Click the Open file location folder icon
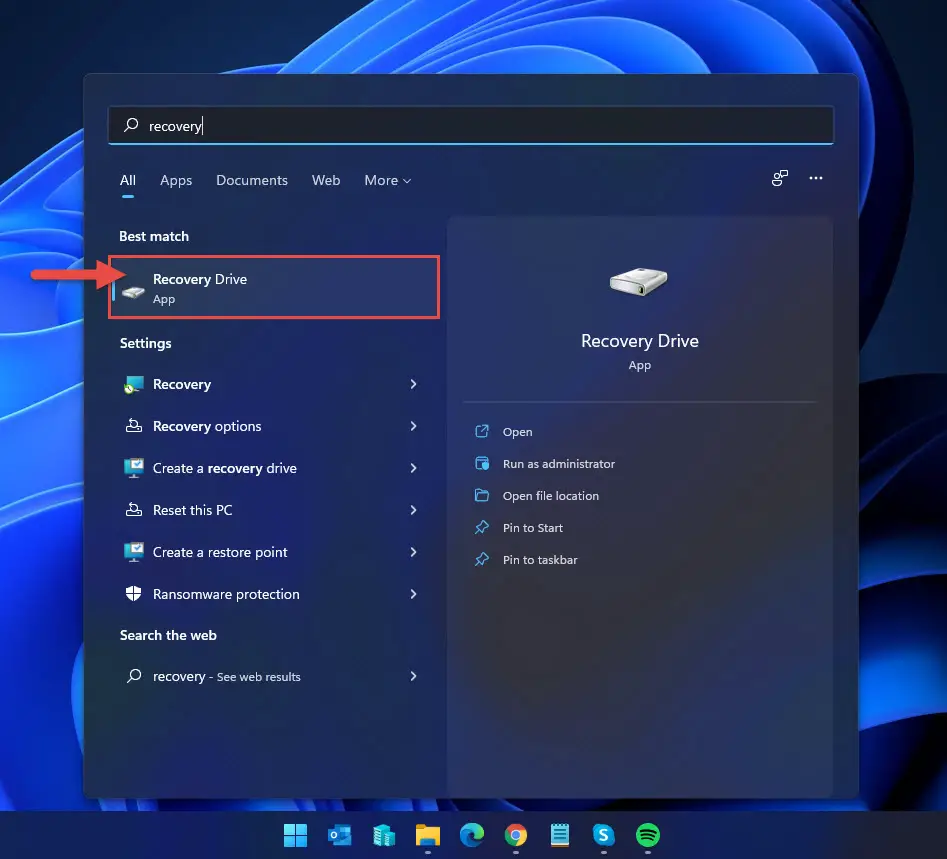 click(482, 495)
